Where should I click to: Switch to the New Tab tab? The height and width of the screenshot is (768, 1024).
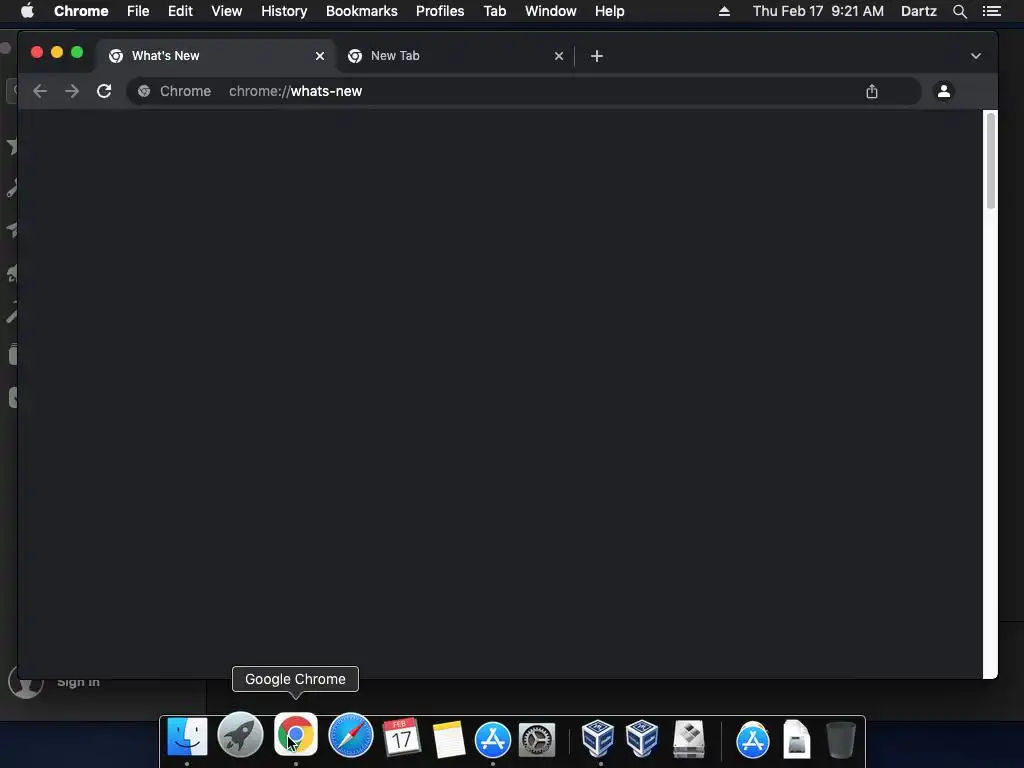coord(455,56)
